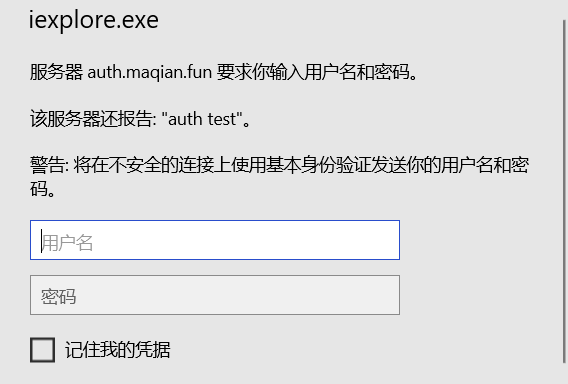Click the iexplore.exe dialog title
This screenshot has height=384, width=568.
tap(94, 20)
